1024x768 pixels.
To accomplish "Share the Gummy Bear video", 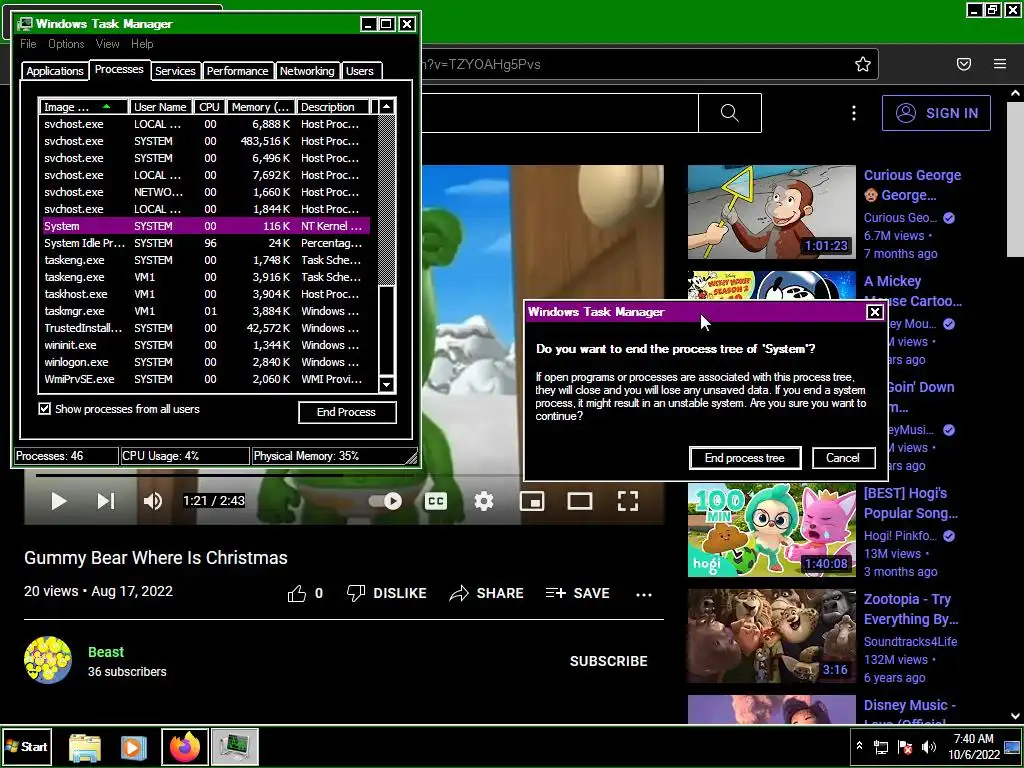I will tap(487, 593).
